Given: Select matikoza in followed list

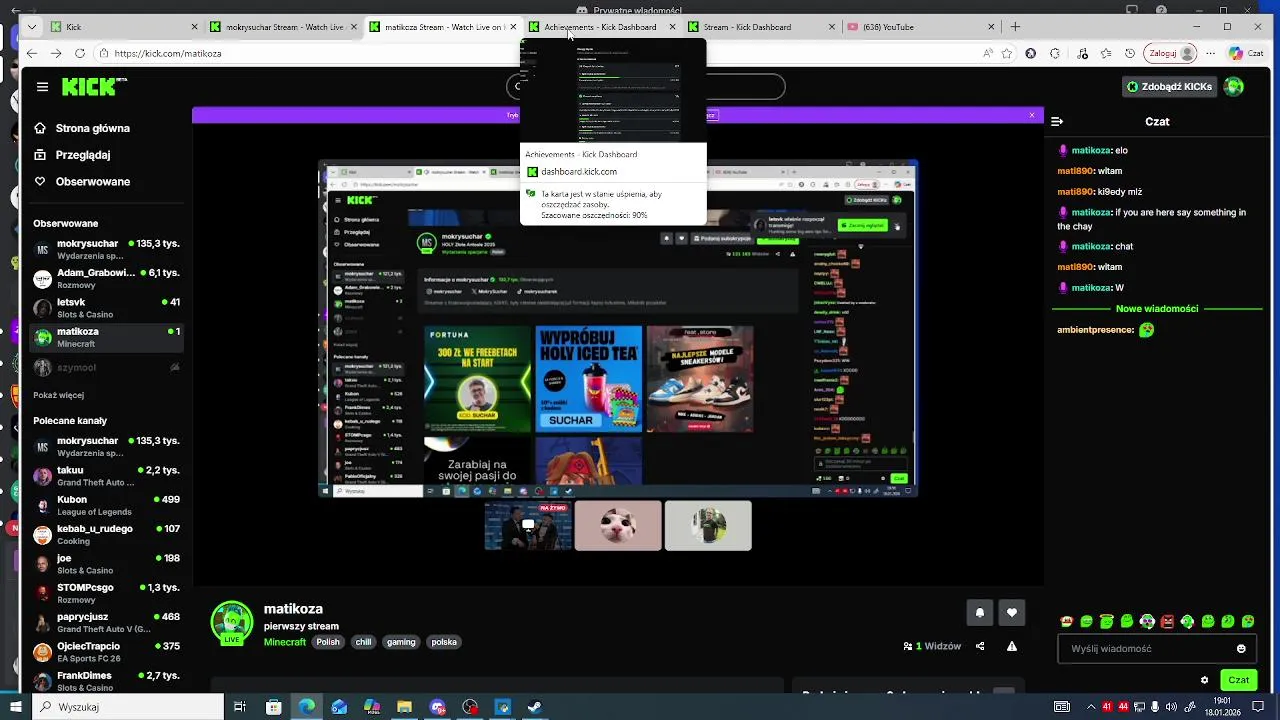Looking at the screenshot, I should (105, 337).
